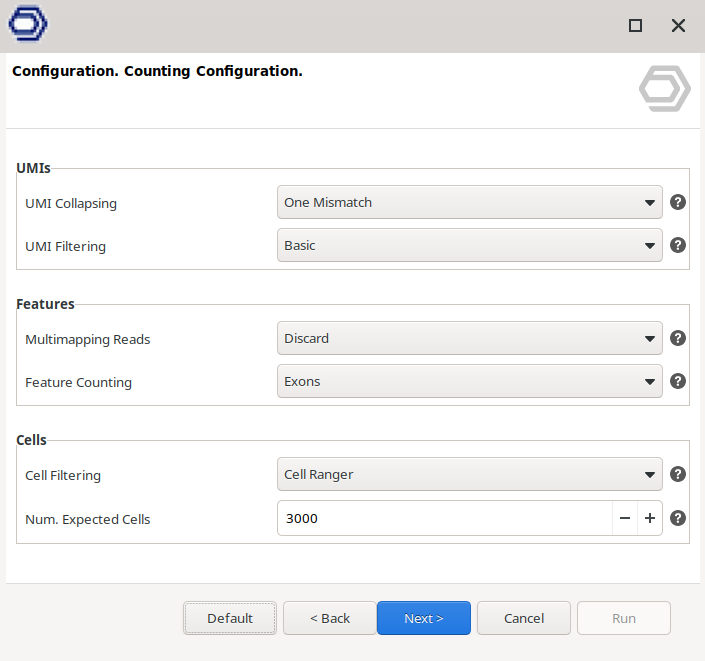This screenshot has width=705, height=661.
Task: Open help for Feature Counting
Action: click(x=677, y=381)
